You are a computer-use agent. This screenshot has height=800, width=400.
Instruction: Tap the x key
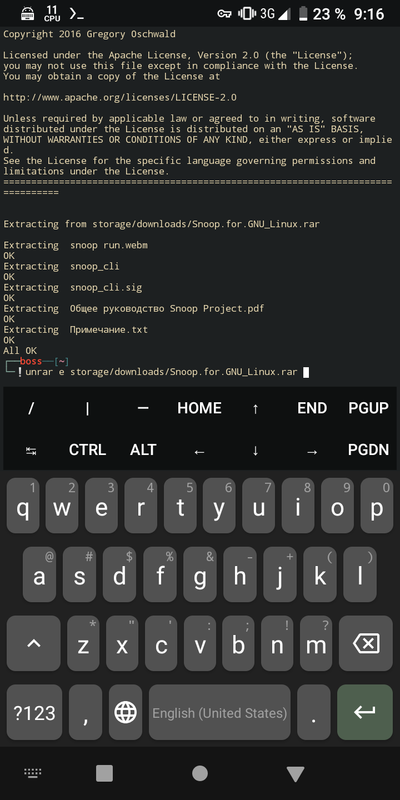coord(122,643)
